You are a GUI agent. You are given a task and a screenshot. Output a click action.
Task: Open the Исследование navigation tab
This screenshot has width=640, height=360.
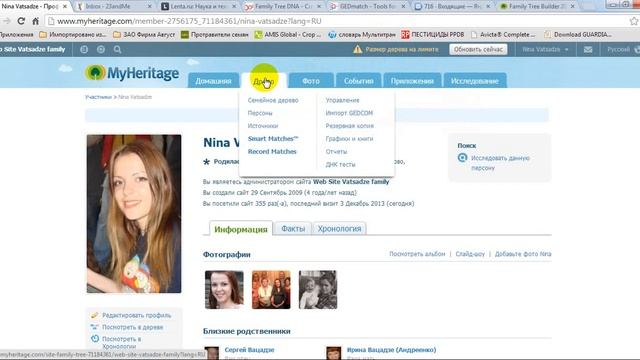(x=475, y=81)
